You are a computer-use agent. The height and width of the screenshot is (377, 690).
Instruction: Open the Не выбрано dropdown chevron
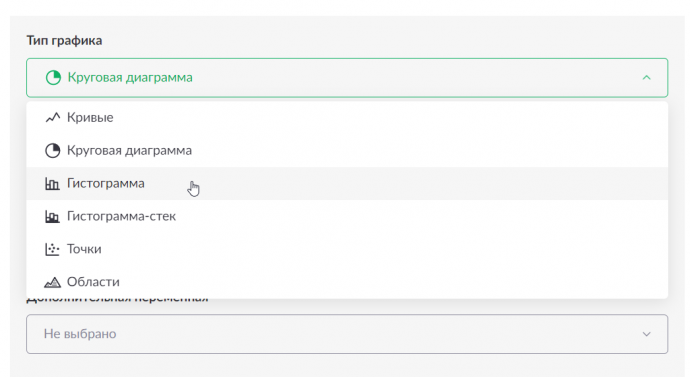pyautogui.click(x=646, y=334)
